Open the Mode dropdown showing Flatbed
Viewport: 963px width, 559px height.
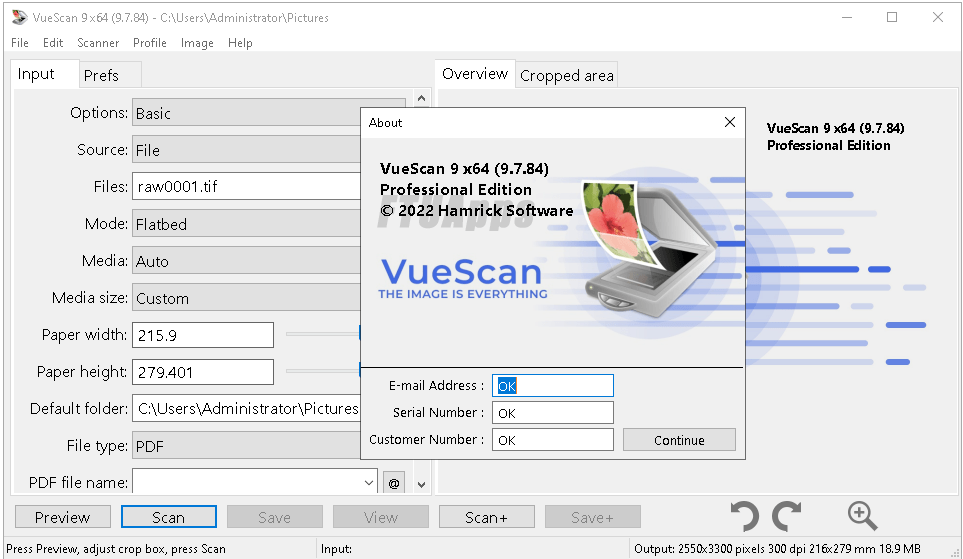click(247, 224)
